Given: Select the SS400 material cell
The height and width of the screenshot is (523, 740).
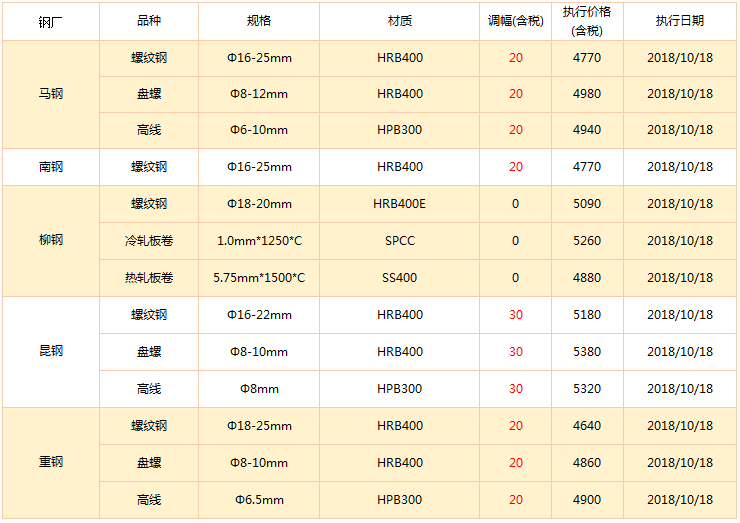Looking at the screenshot, I should (399, 278).
